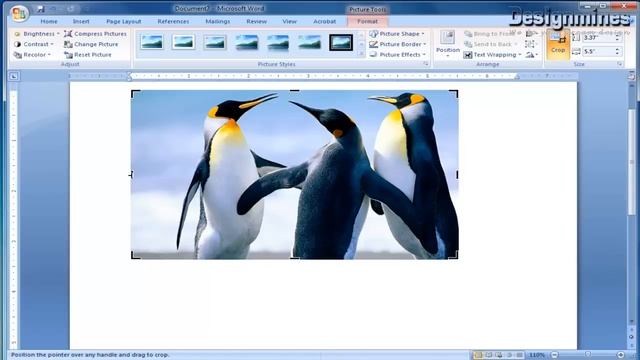
Task: Adjust the width spinner arrows
Action: tap(618, 51)
